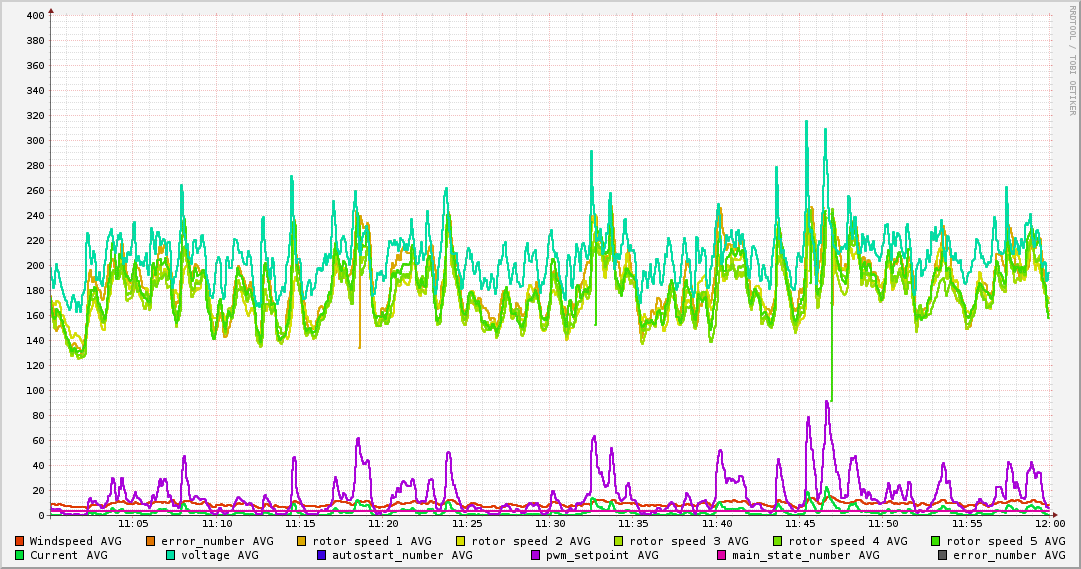1081x569 pixels.
Task: Click the 400 value on the y-axis
Action: (x=35, y=16)
